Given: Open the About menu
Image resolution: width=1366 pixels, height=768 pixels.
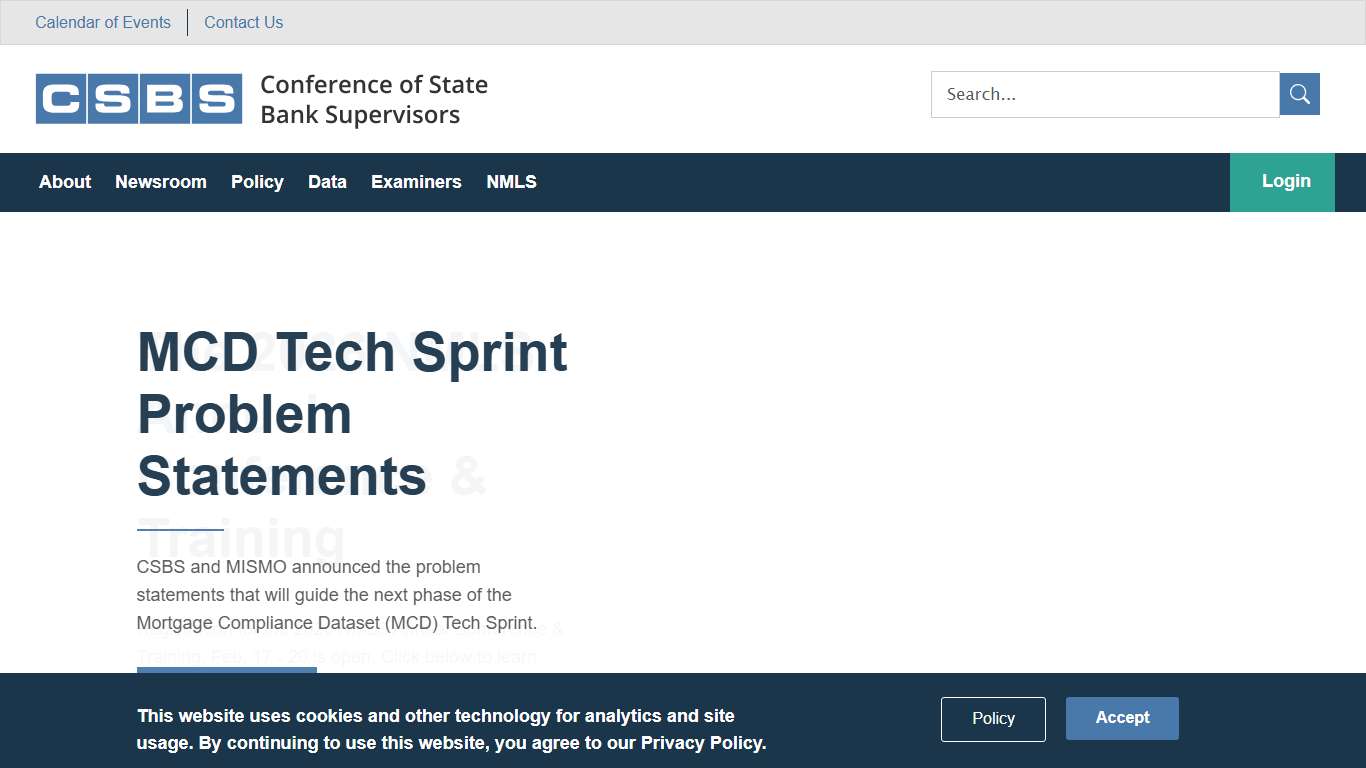Looking at the screenshot, I should [65, 182].
